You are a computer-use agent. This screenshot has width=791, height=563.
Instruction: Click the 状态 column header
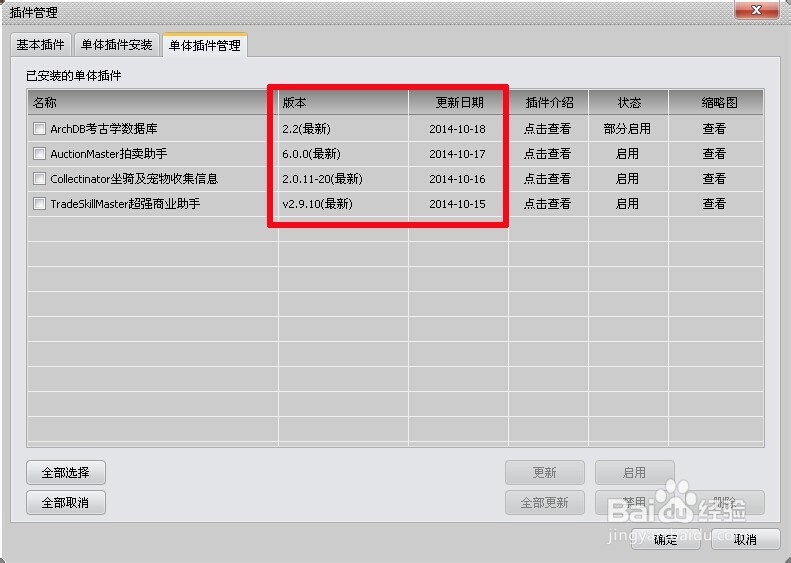tap(629, 102)
